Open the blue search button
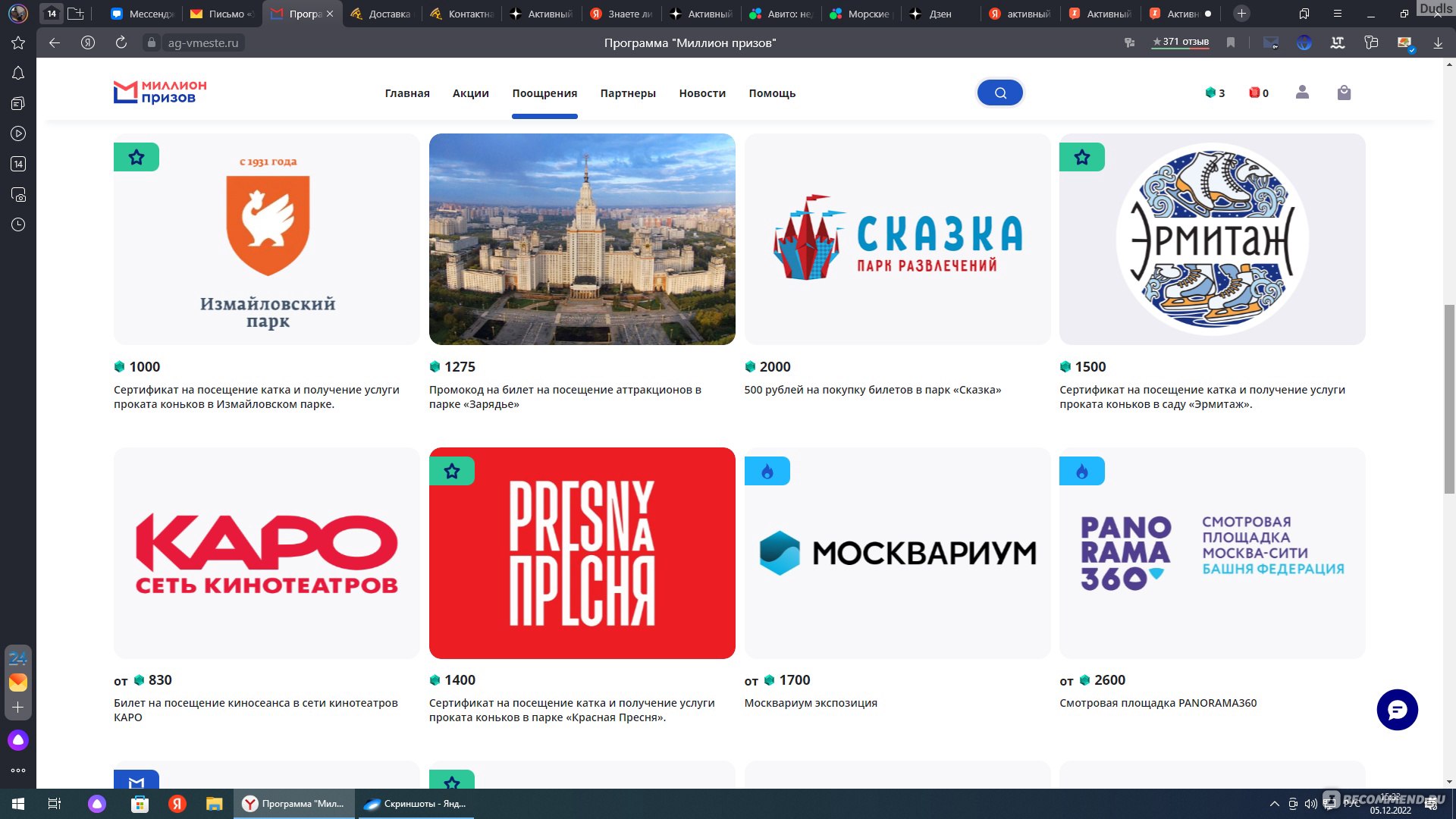Image resolution: width=1456 pixels, height=819 pixels. coord(999,93)
